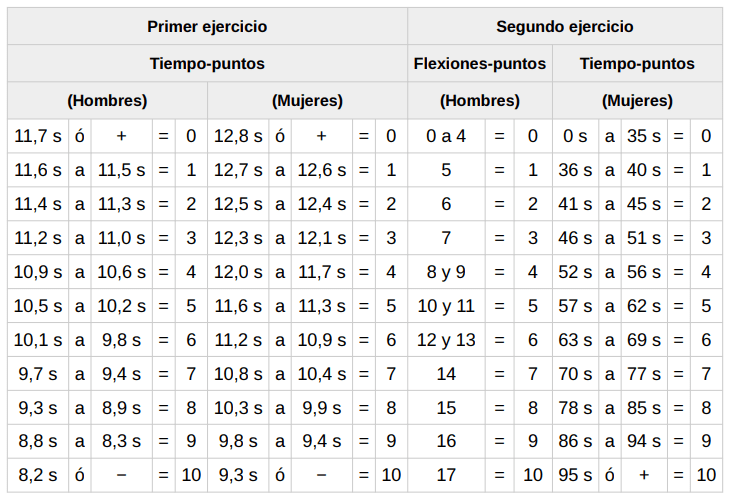Select the cell reading "9,3 s" in the last row
This screenshot has width=732, height=502.
(238, 475)
